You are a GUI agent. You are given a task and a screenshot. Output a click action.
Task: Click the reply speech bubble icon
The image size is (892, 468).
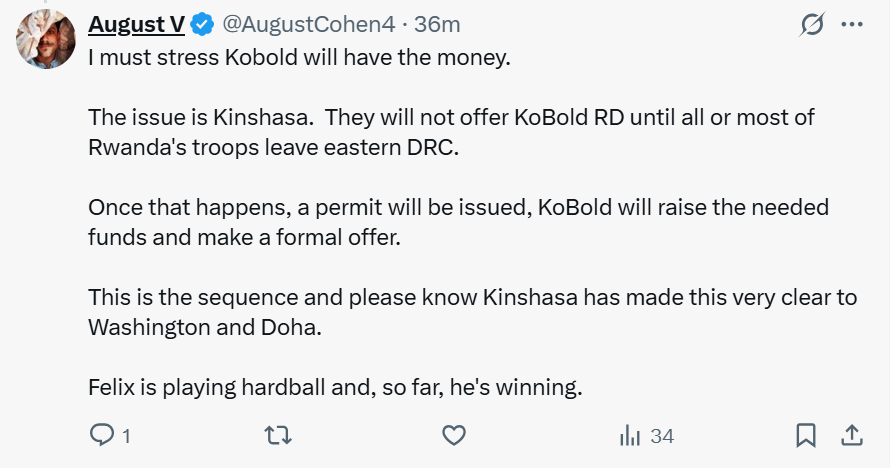tap(102, 435)
